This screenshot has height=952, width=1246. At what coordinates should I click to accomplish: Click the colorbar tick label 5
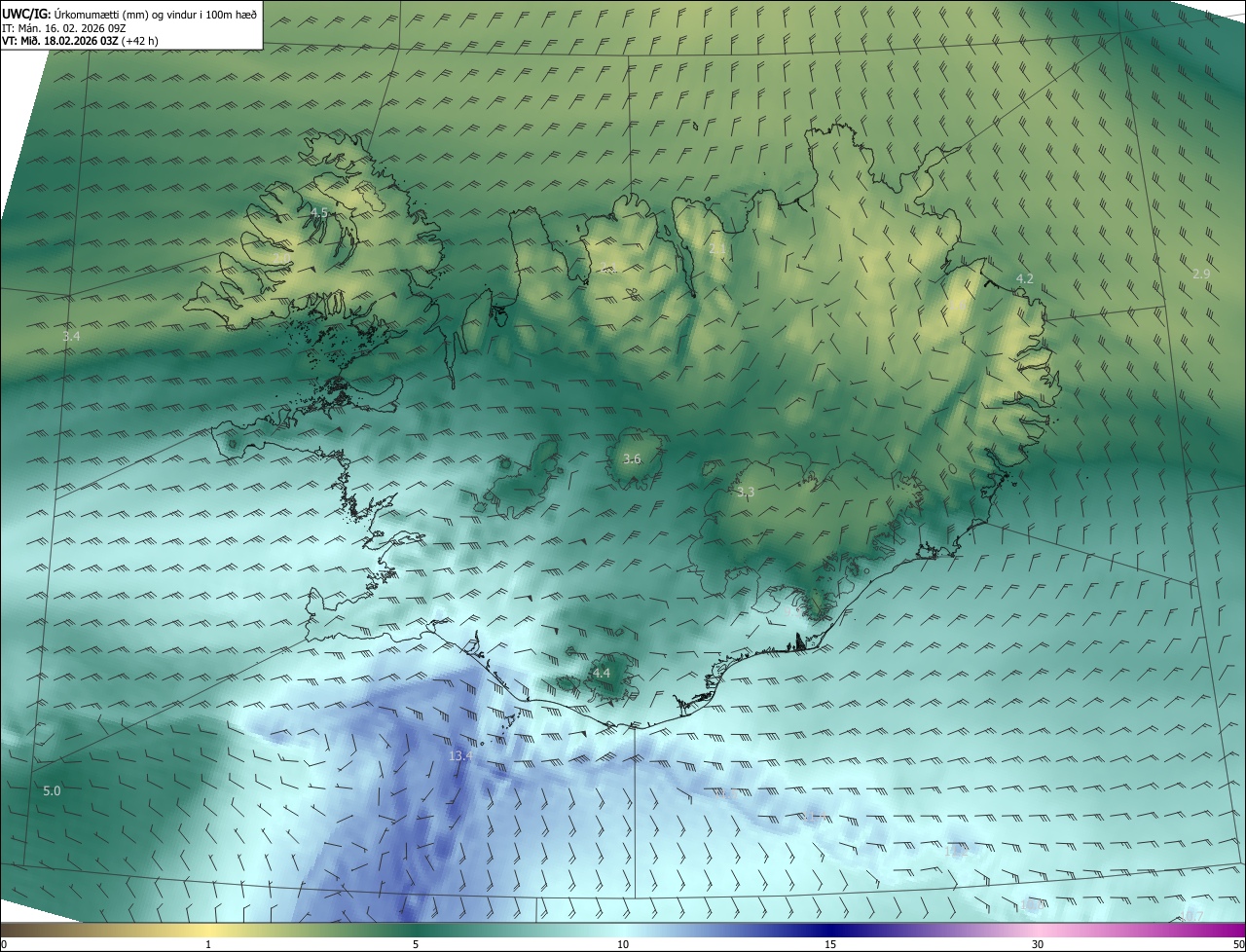pos(416,944)
